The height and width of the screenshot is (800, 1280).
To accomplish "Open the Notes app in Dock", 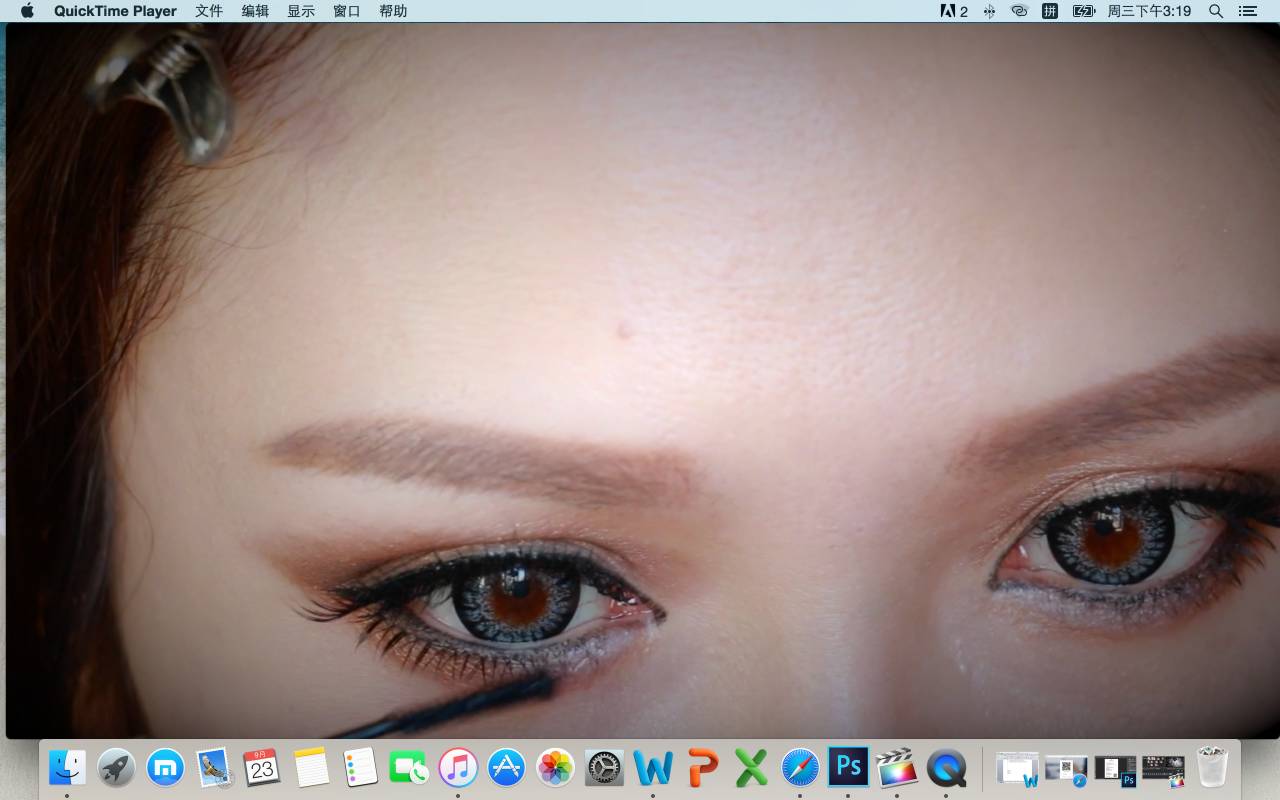I will point(311,768).
